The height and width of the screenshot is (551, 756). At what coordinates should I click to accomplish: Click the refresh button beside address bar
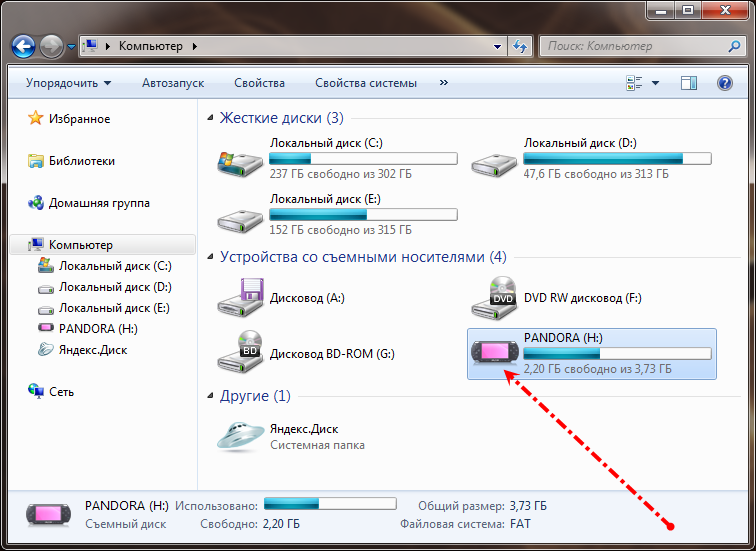pos(520,46)
